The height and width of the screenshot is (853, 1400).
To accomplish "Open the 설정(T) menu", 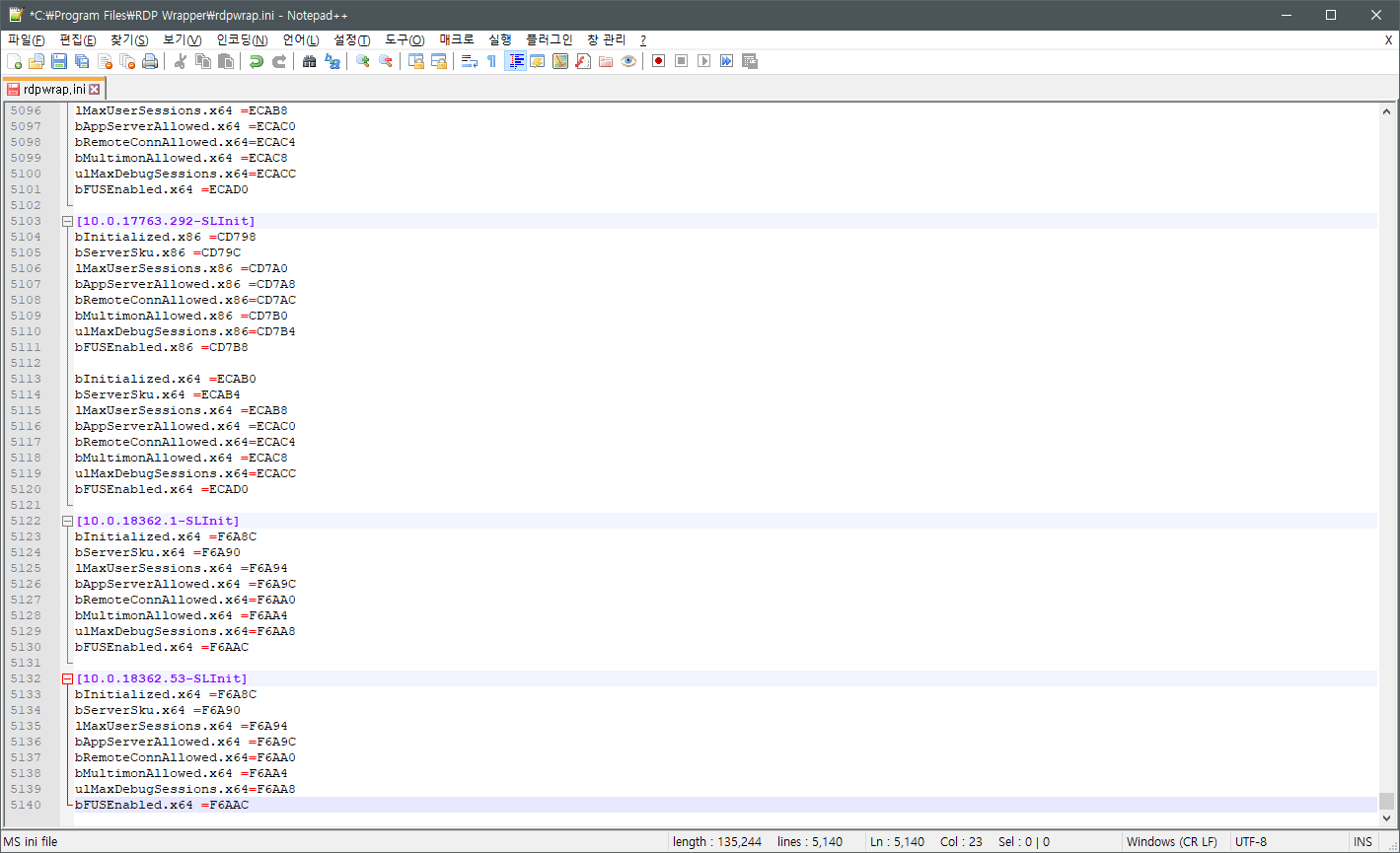I will [352, 39].
